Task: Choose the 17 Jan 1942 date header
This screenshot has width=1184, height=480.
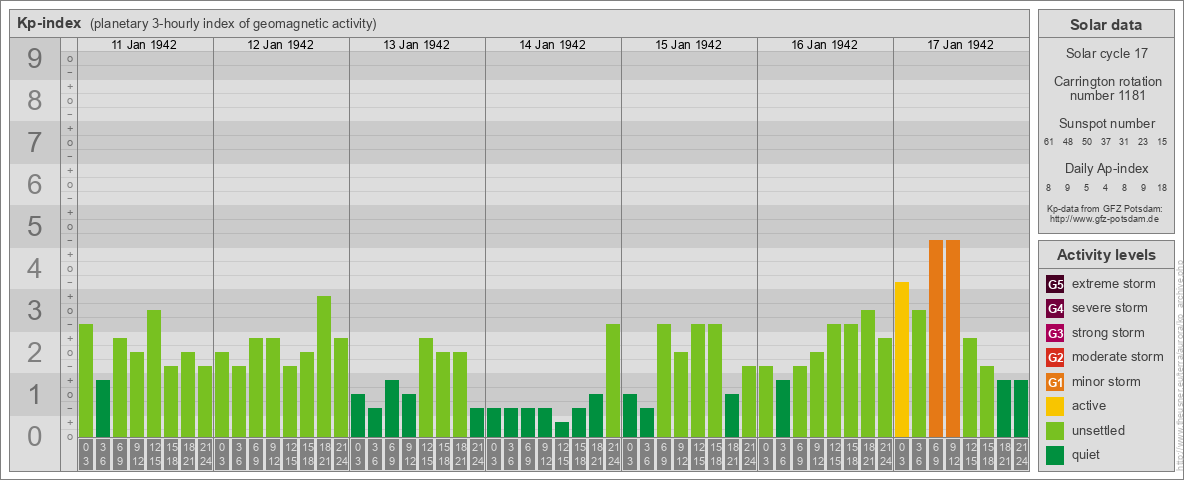Action: click(961, 45)
